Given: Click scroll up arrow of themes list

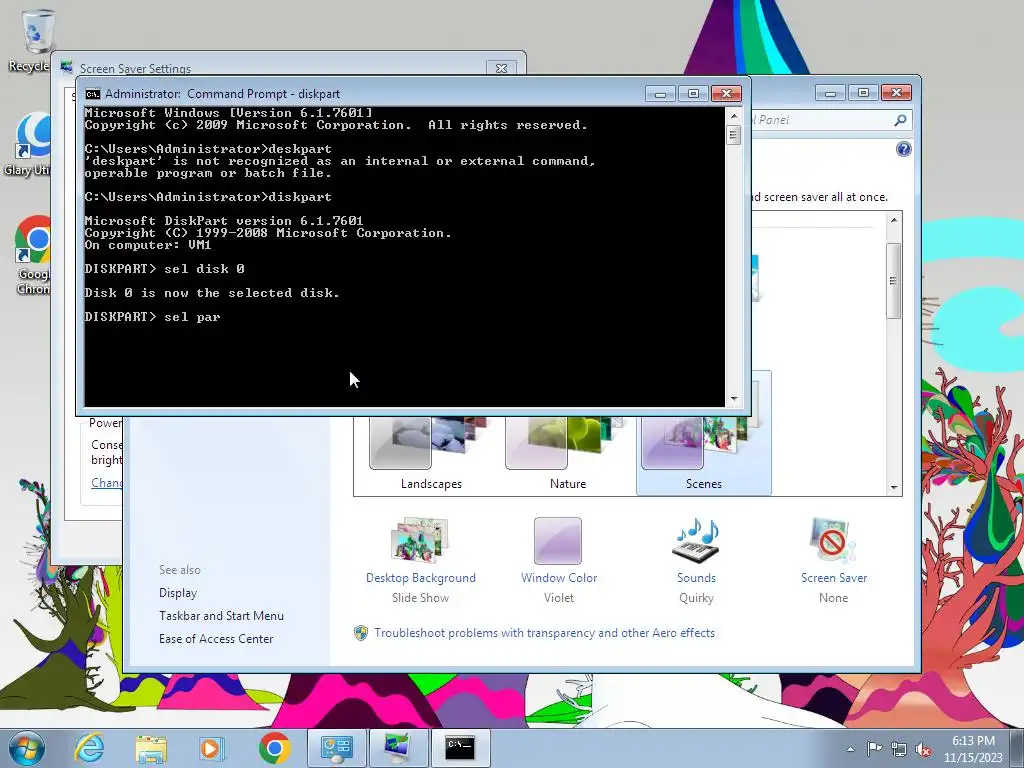Looking at the screenshot, I should (893, 220).
